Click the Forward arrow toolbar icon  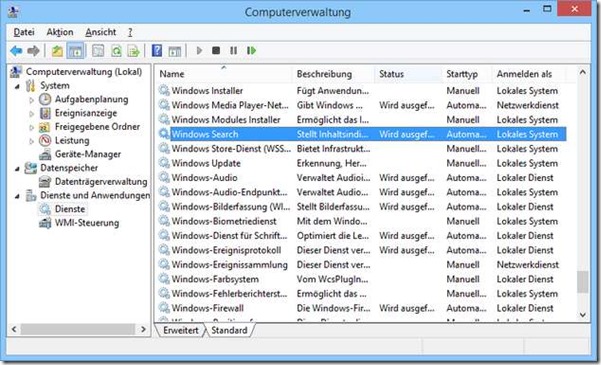(34, 51)
